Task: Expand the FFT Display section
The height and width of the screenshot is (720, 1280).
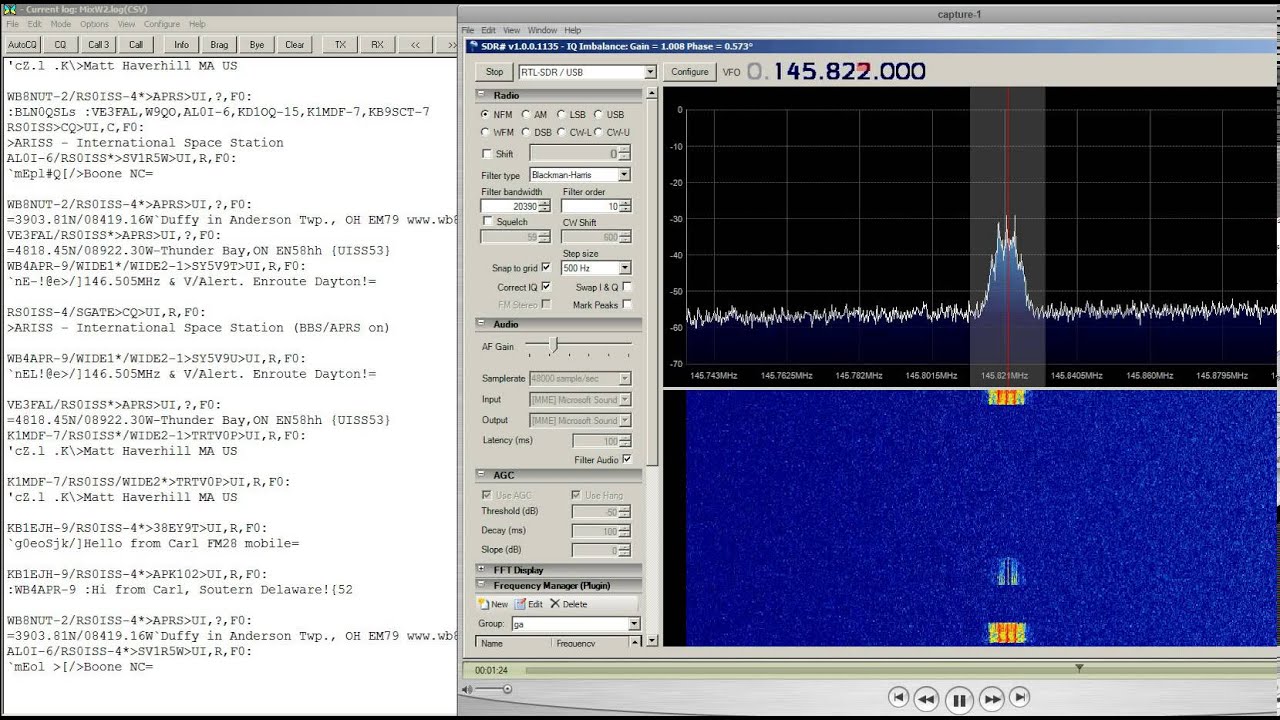Action: [x=482, y=570]
